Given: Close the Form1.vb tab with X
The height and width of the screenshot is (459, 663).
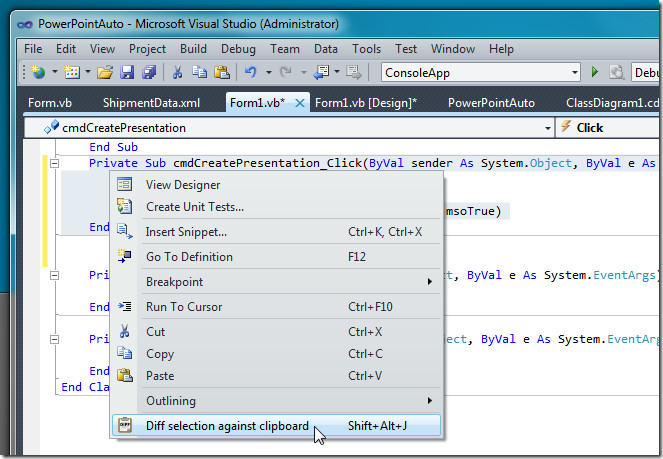Looking at the screenshot, I should 300,103.
